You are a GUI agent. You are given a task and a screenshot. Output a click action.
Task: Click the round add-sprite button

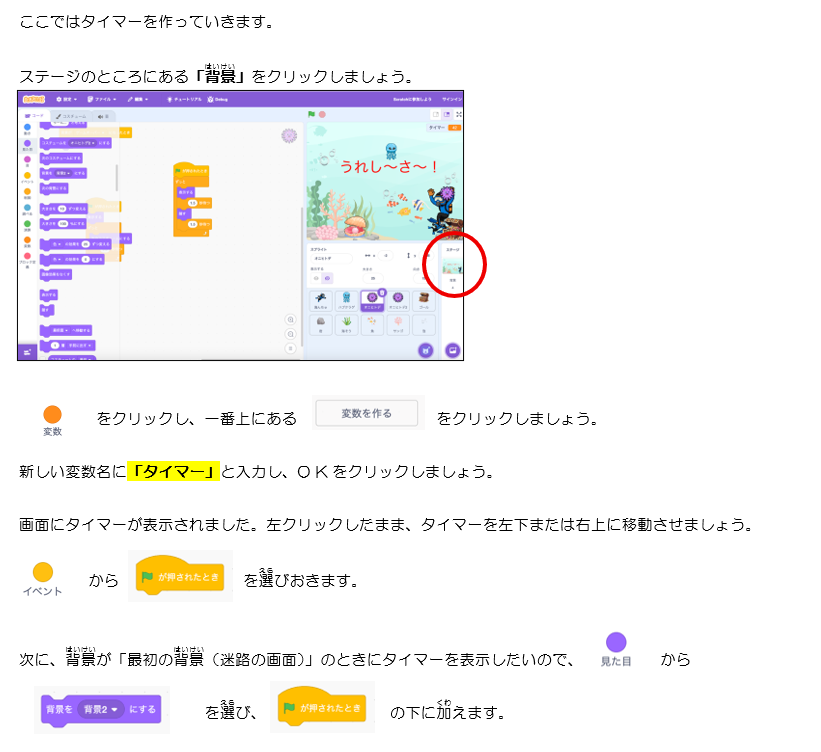click(426, 350)
